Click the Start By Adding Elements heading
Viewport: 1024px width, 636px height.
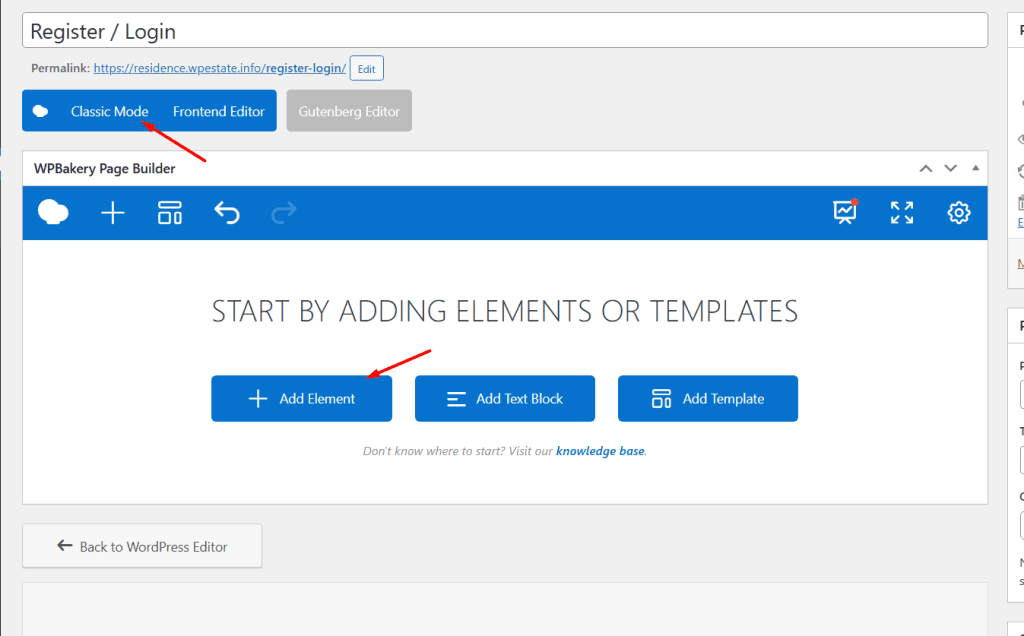(x=505, y=311)
